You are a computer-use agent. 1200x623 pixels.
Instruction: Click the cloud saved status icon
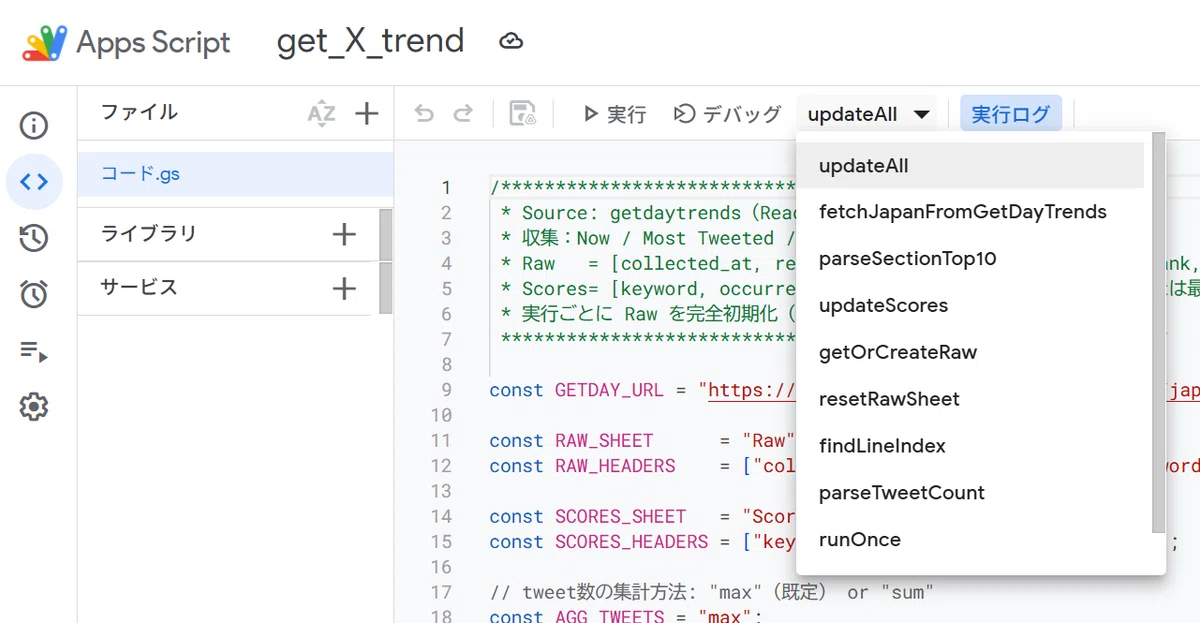(511, 42)
